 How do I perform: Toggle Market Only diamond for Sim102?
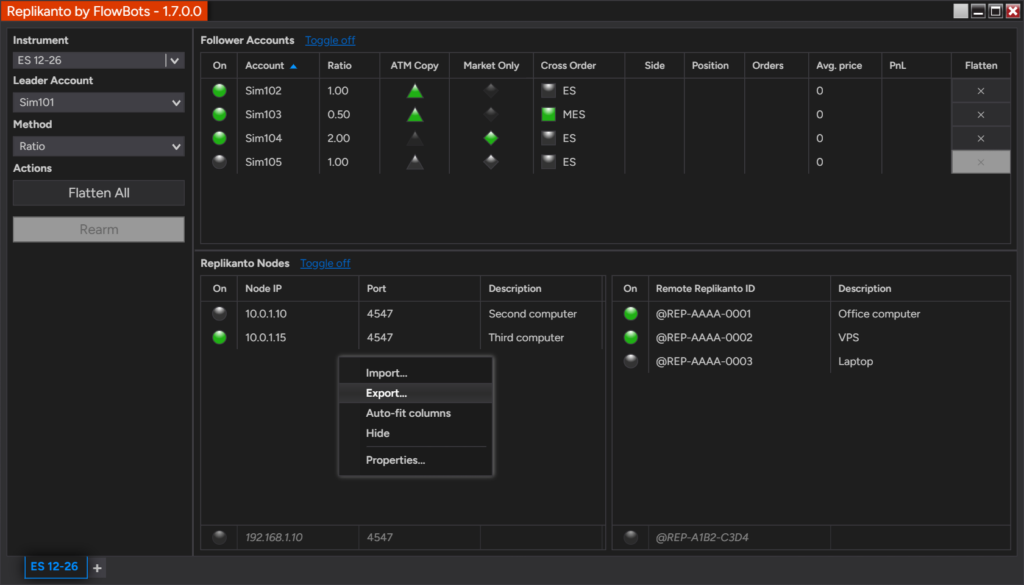pyautogui.click(x=491, y=91)
